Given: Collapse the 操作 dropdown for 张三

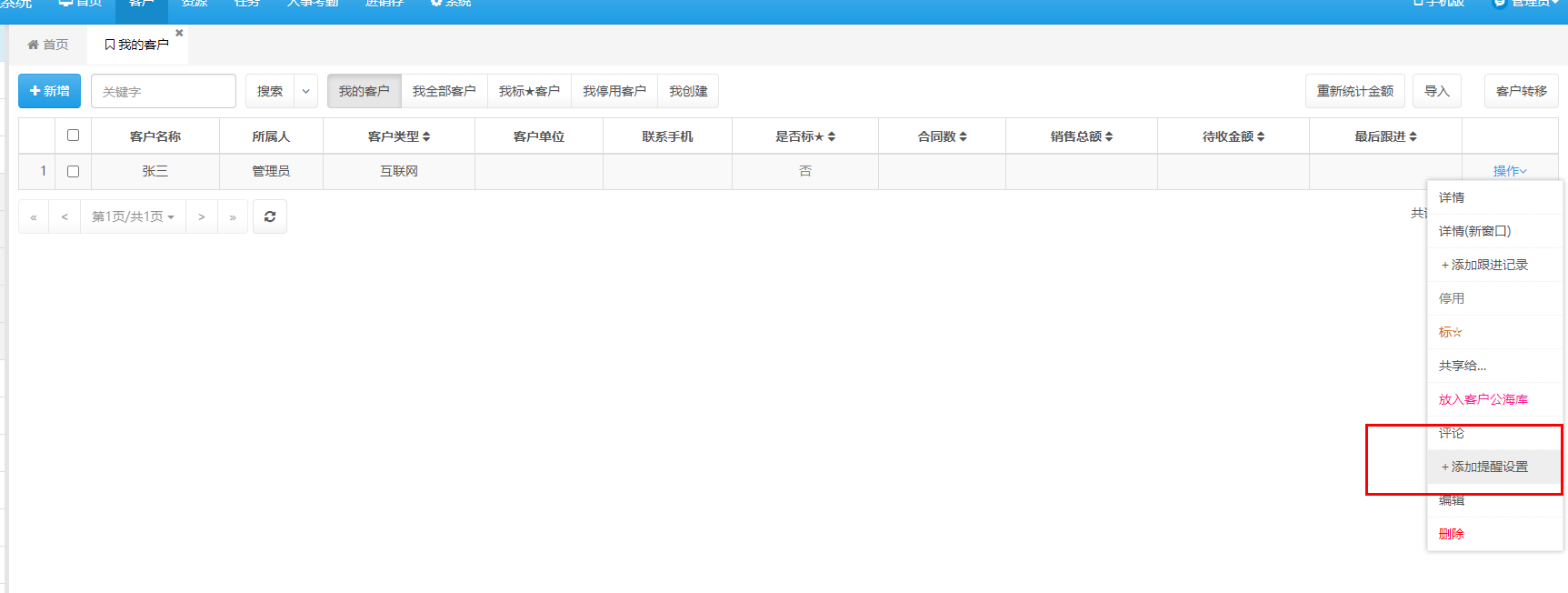Looking at the screenshot, I should click(x=1510, y=171).
